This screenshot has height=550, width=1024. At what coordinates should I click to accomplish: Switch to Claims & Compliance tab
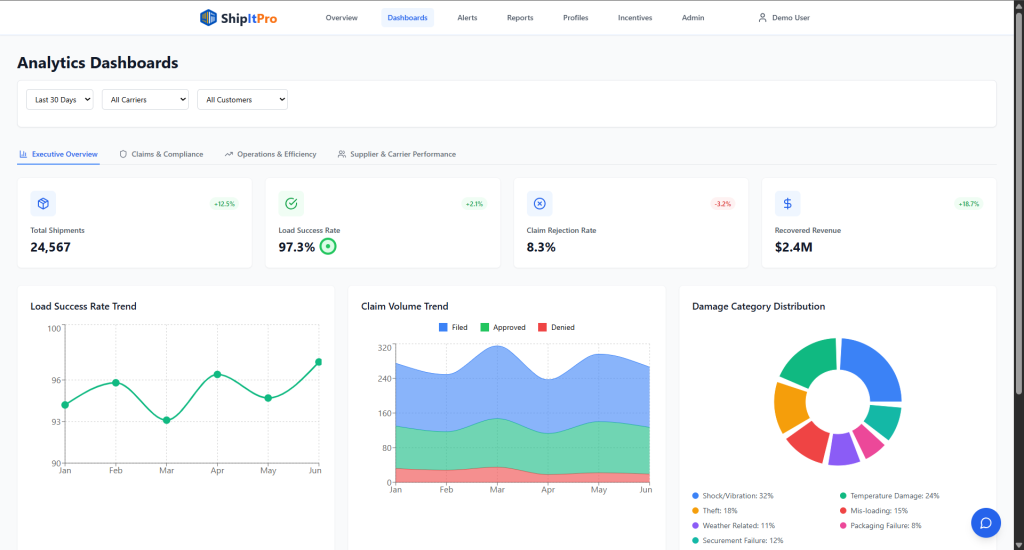[x=161, y=154]
